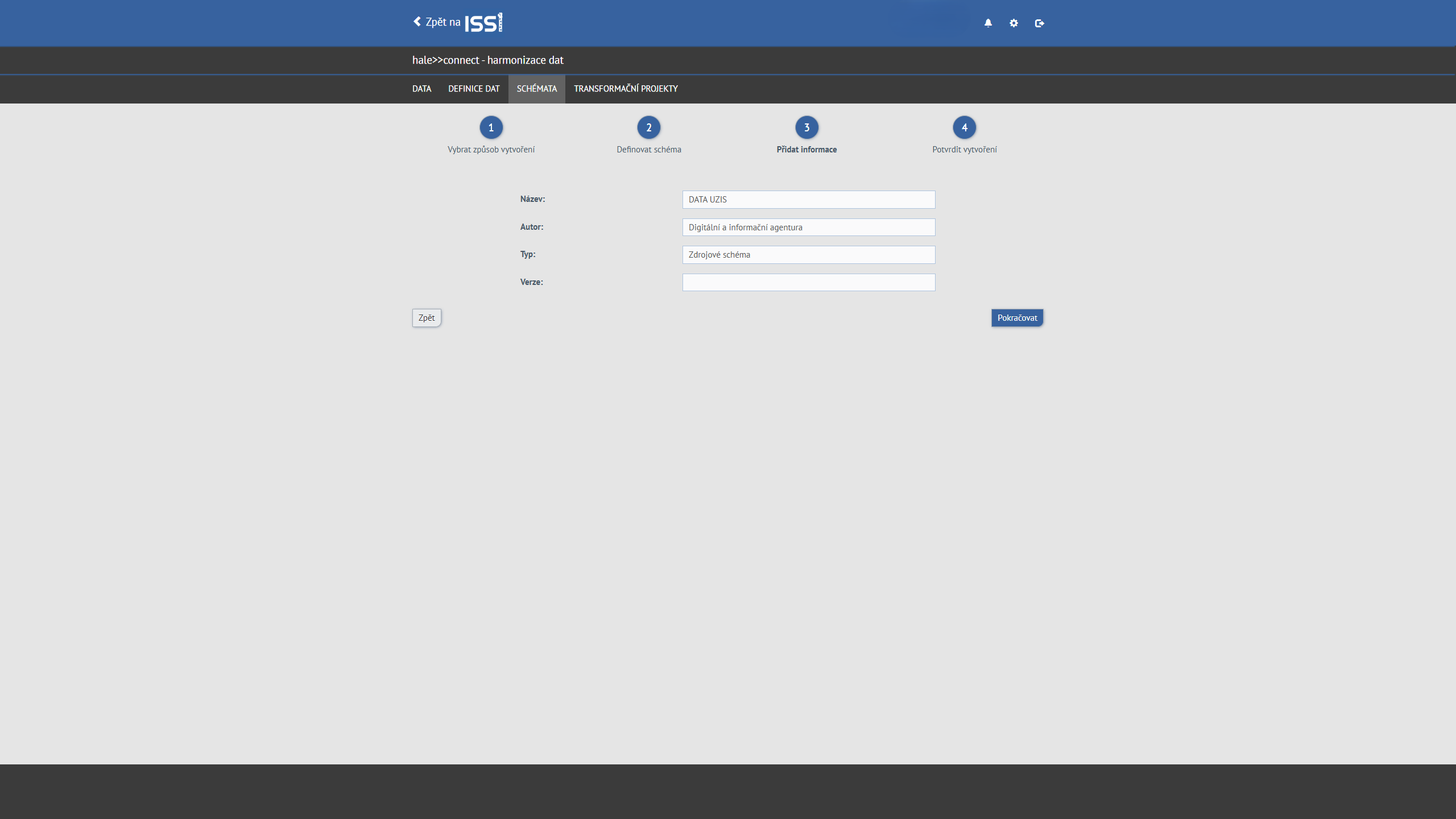This screenshot has height=819, width=1456.
Task: Click step 1 circle icon
Action: [x=491, y=127]
